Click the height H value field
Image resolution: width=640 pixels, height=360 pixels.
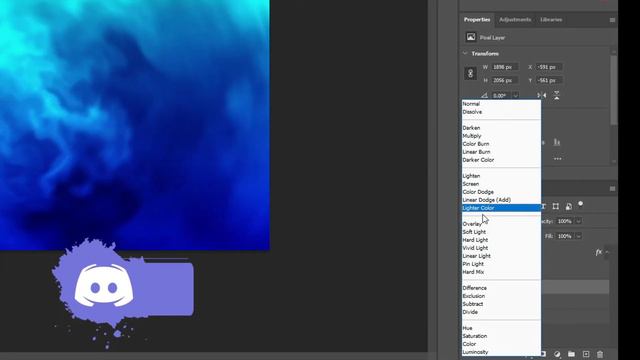[x=505, y=80]
